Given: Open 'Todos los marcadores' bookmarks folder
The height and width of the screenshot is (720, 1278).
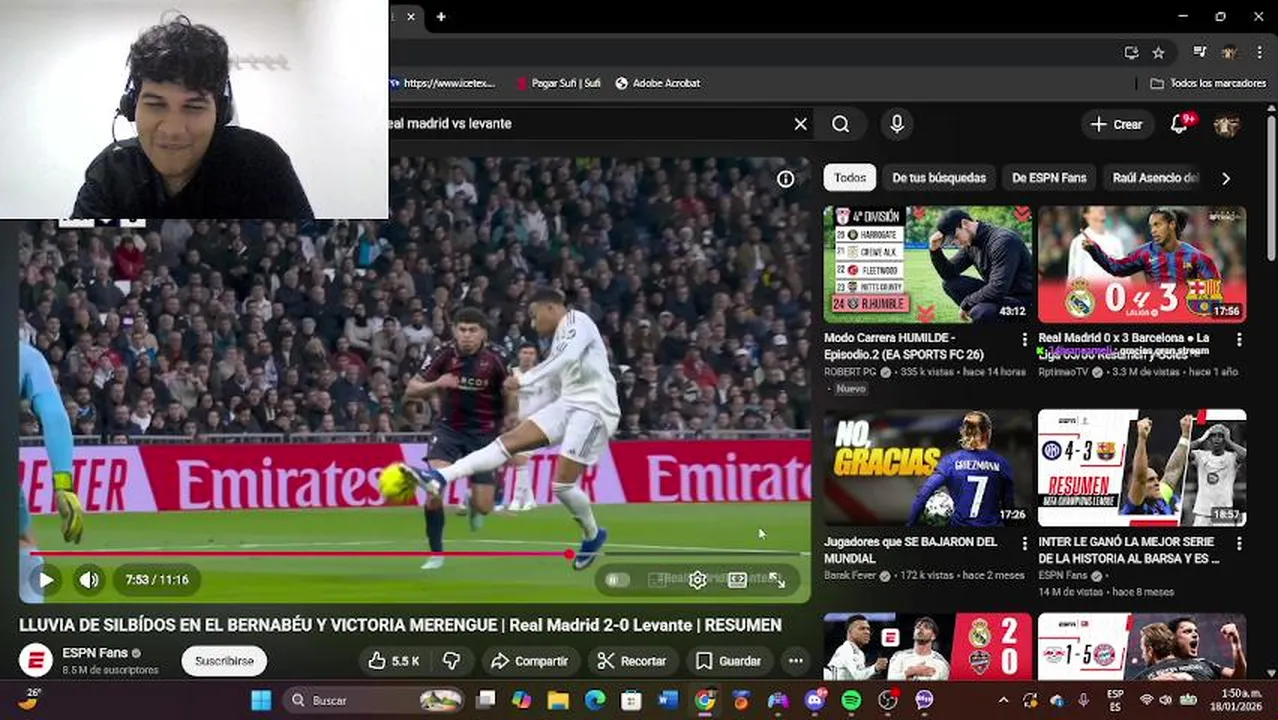Looking at the screenshot, I should [x=1208, y=84].
